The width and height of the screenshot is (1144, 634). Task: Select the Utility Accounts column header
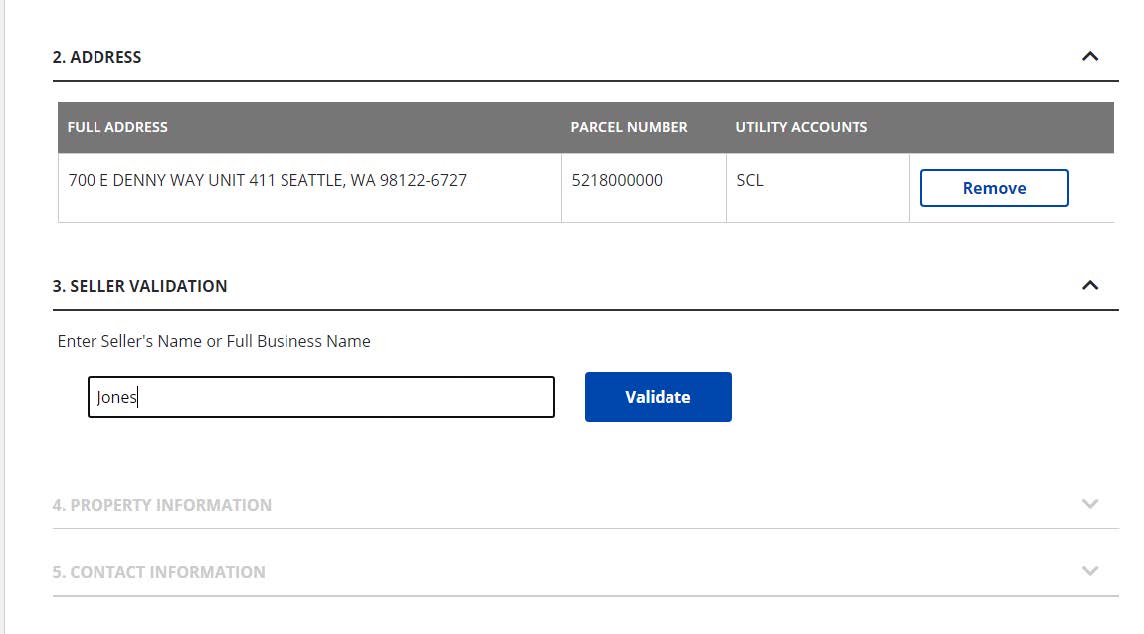[801, 127]
